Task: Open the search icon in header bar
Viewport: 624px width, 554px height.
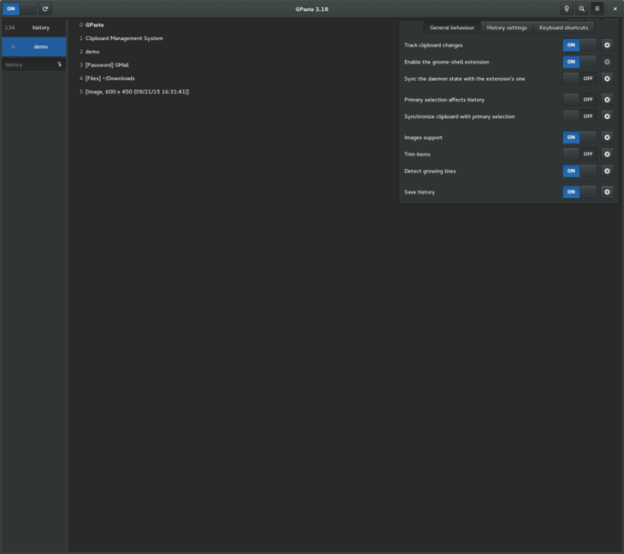Action: click(x=581, y=8)
